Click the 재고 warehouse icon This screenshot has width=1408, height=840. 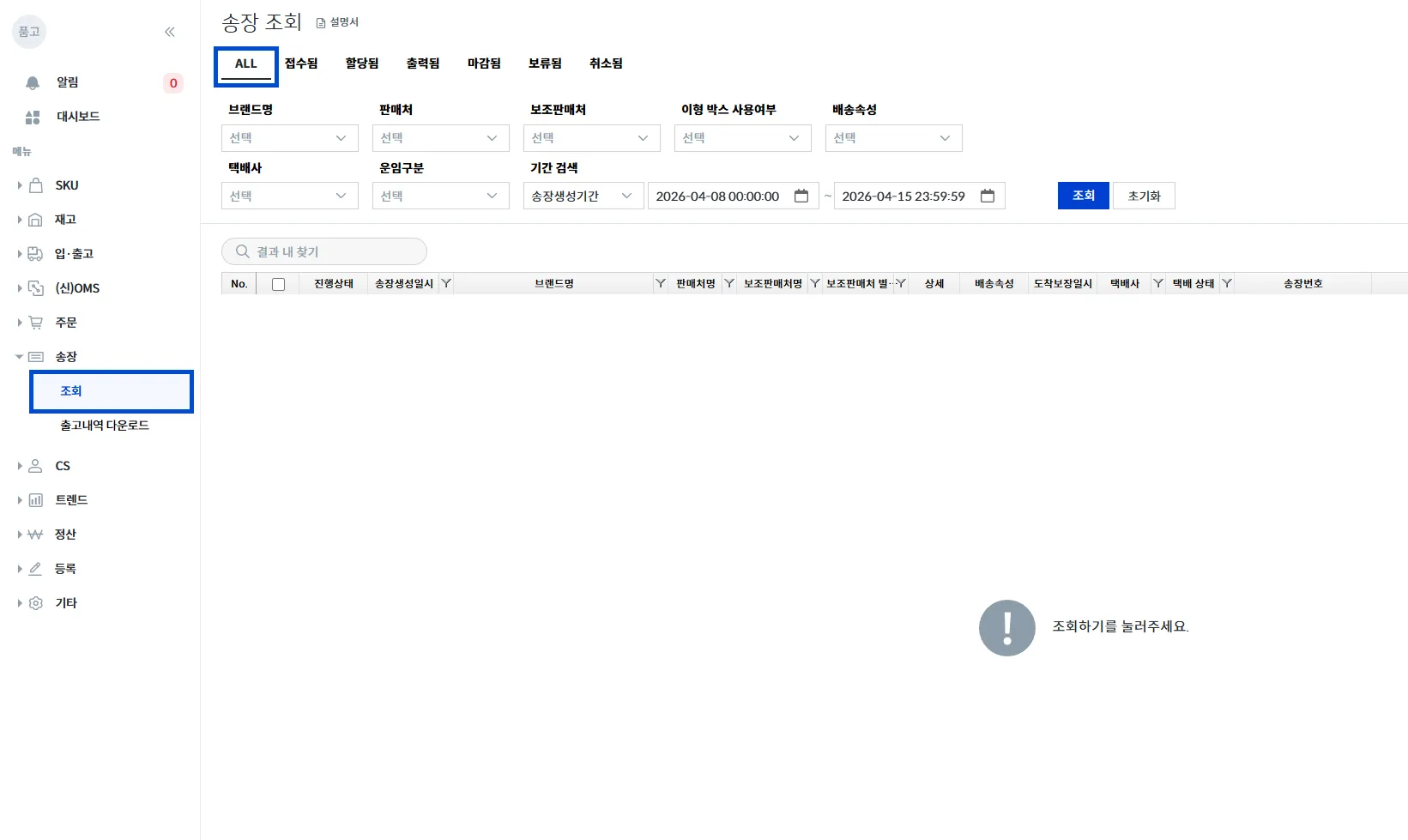click(35, 220)
